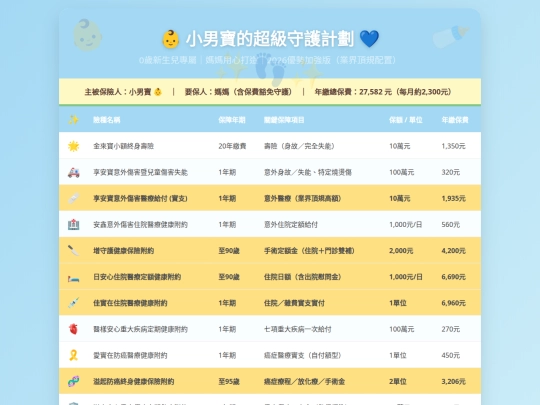540x405 pixels.
Task: Select the 安鑫意外傷害住院醫療健康附約 name
Action: coord(141,225)
